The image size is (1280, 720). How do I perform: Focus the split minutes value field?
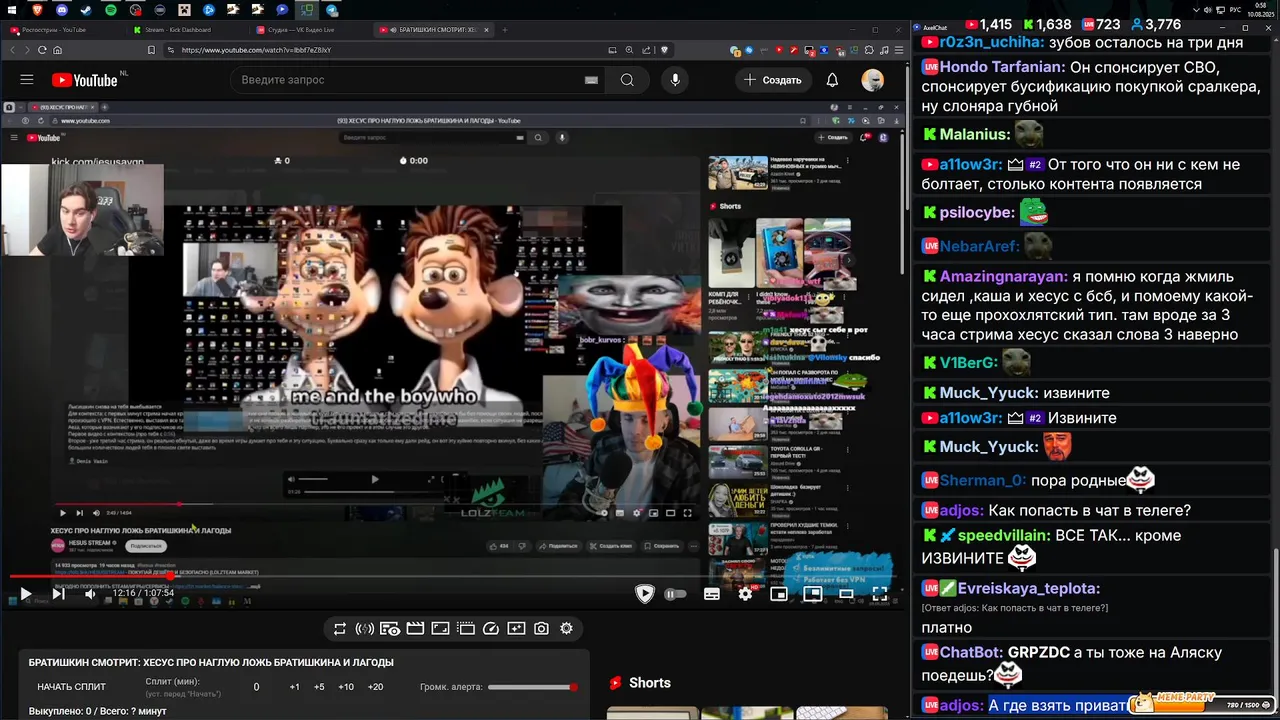(x=256, y=687)
